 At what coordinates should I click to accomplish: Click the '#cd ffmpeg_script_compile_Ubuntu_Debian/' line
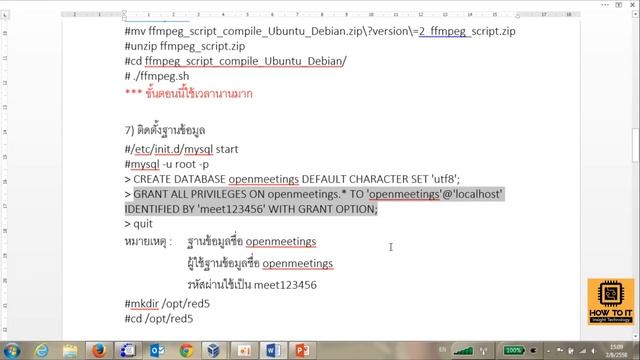coord(236,61)
